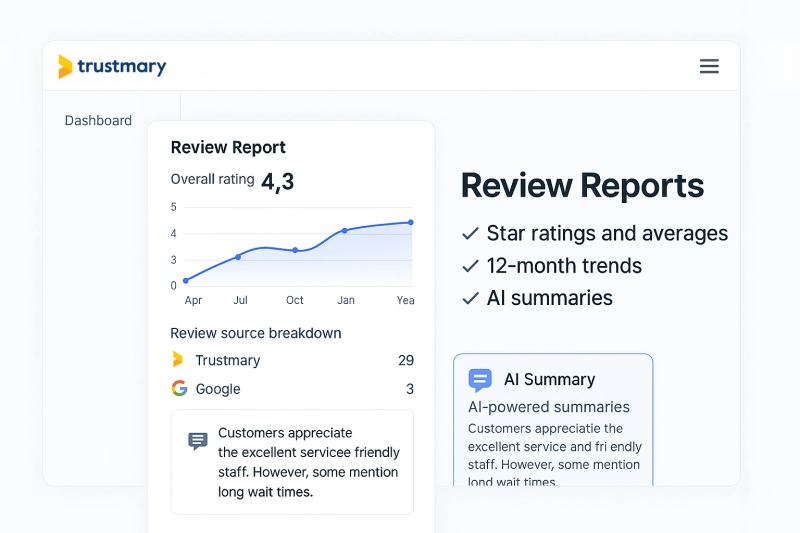The image size is (800, 533).
Task: Click checkmark beside Star ratings and averages
Action: (x=470, y=234)
